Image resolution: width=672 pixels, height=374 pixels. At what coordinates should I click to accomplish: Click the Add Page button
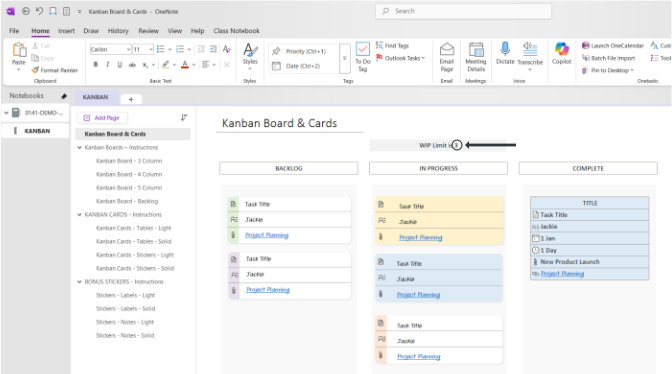click(x=102, y=118)
